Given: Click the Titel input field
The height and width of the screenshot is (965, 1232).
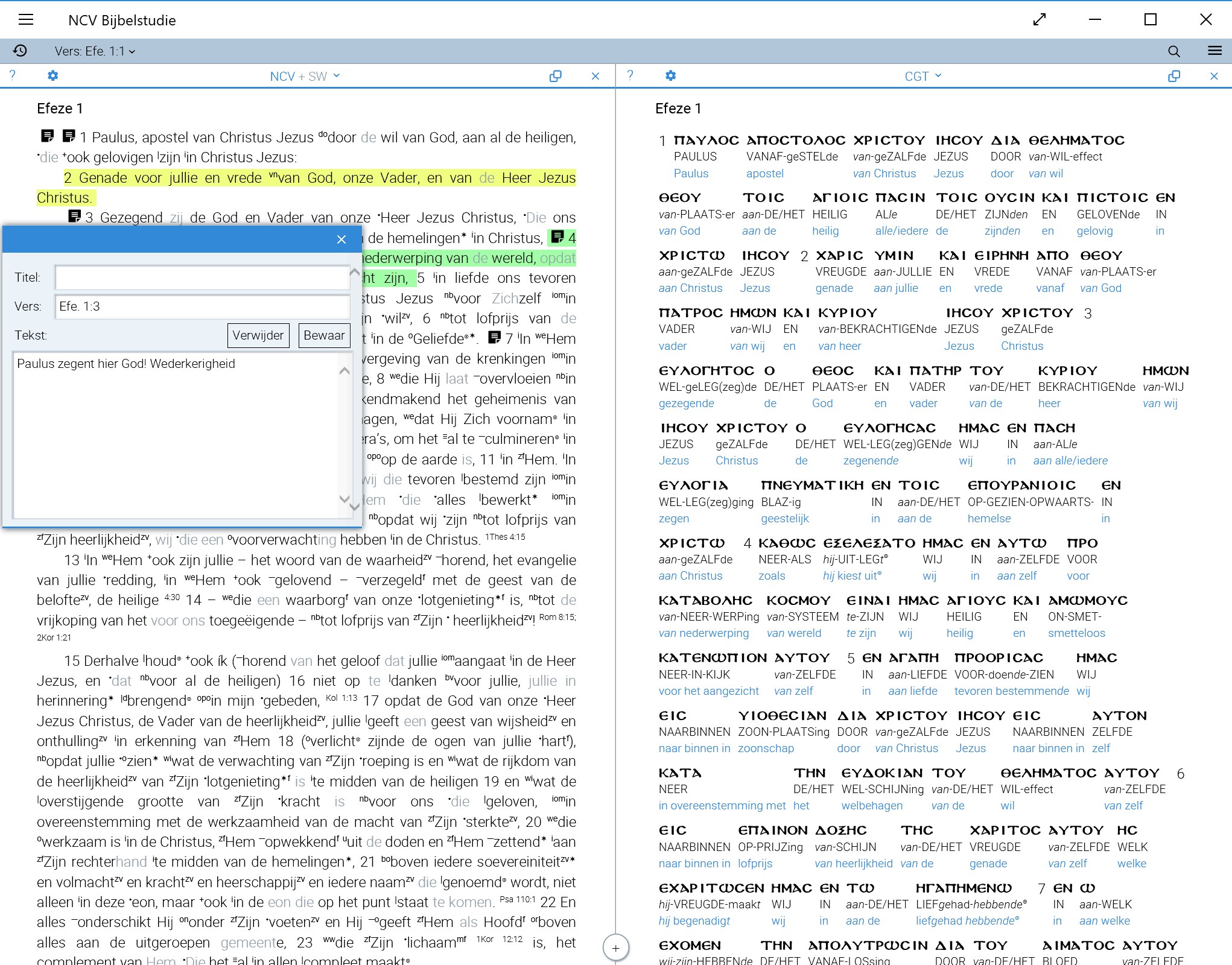Looking at the screenshot, I should pyautogui.click(x=202, y=277).
